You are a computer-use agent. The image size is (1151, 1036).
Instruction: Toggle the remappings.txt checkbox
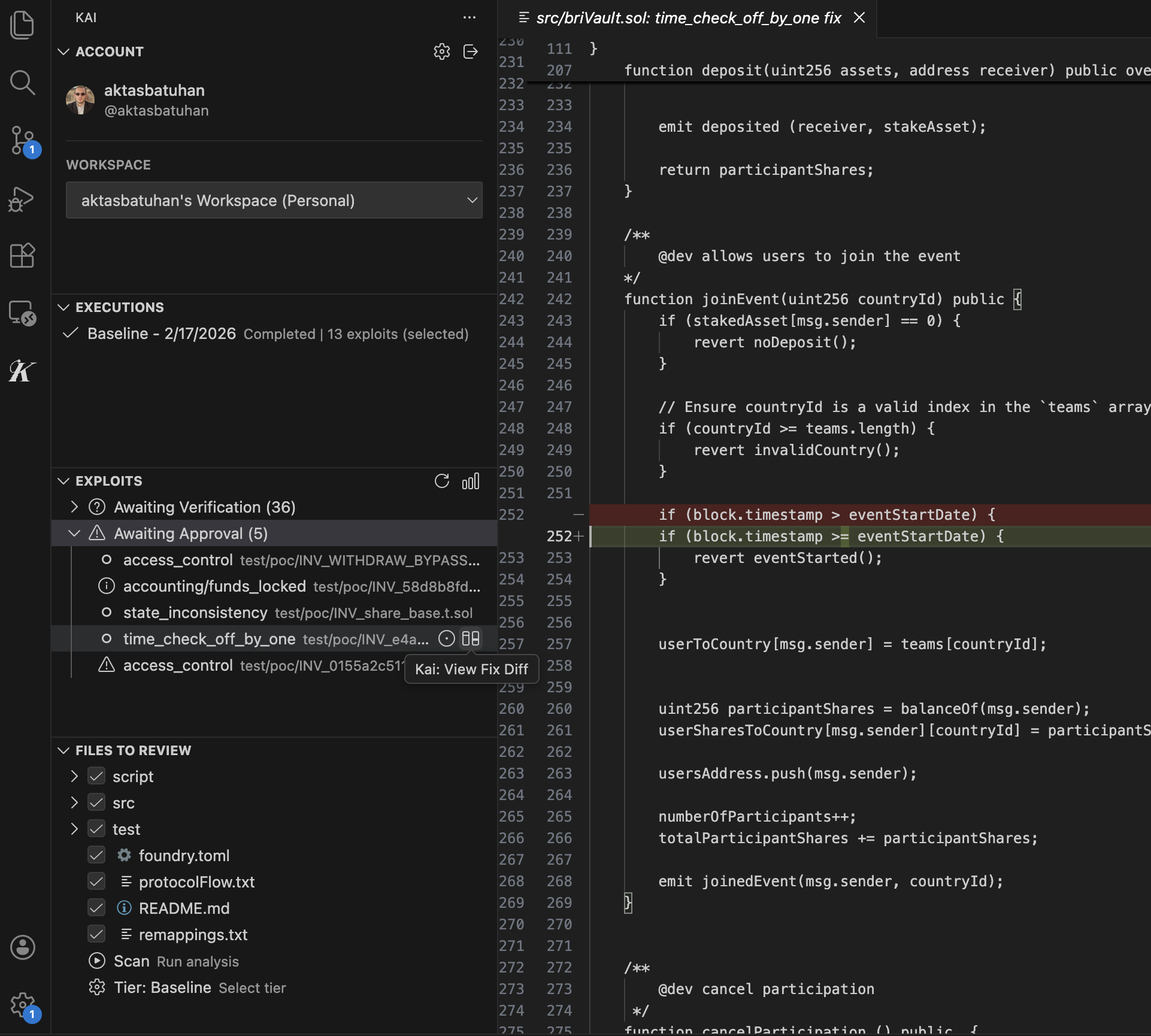[x=96, y=934]
